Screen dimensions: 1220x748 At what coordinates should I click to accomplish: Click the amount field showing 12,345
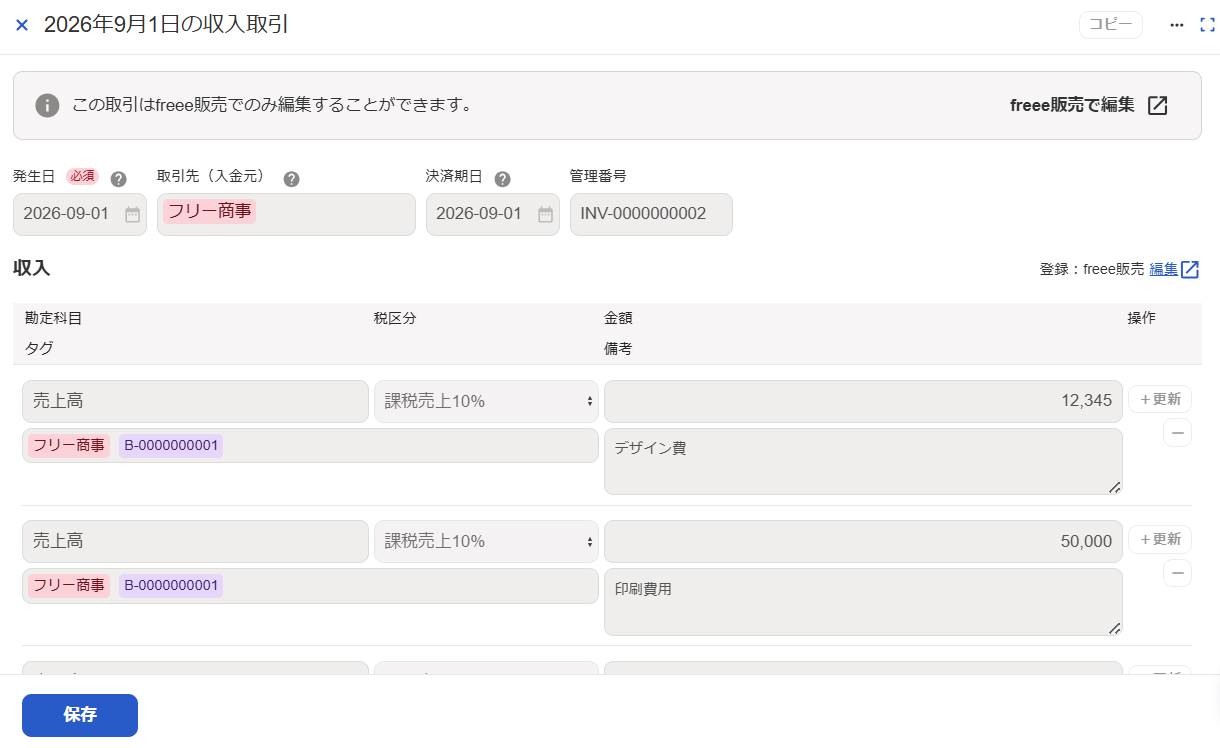[863, 401]
